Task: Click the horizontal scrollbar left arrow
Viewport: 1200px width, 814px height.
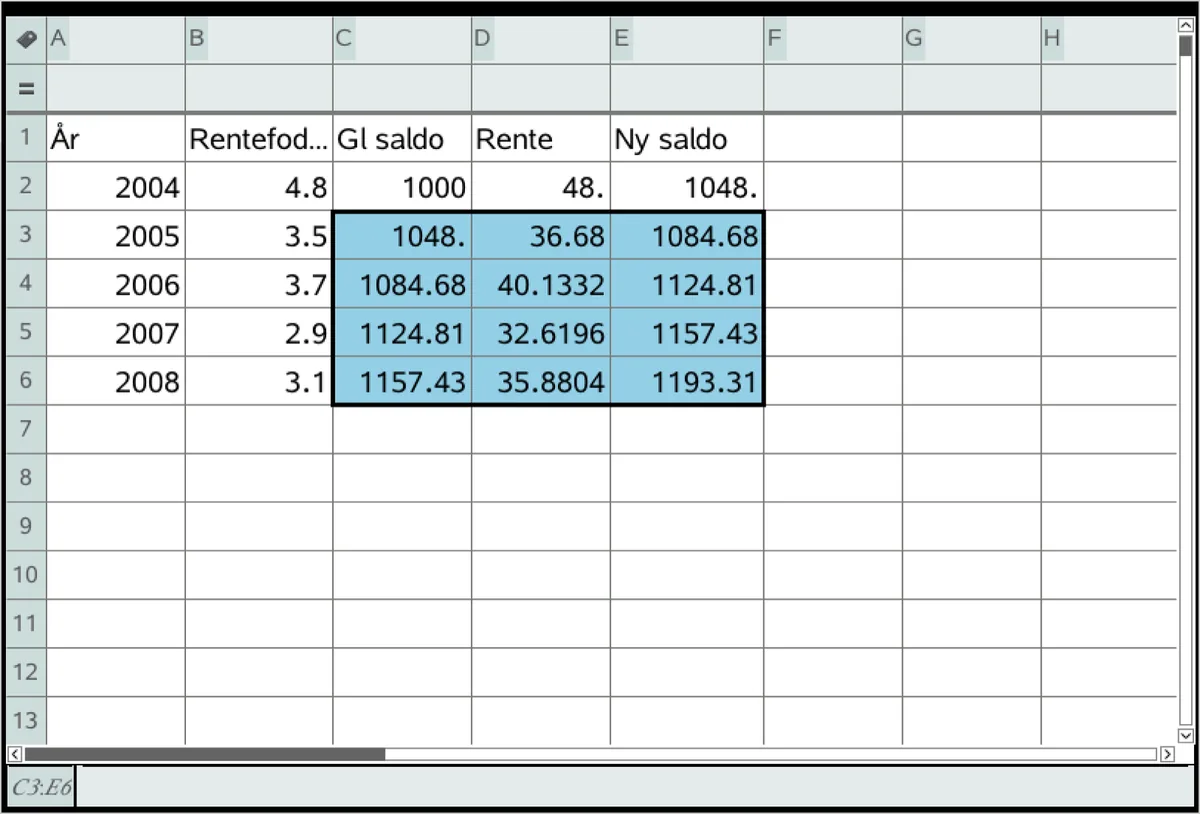Action: [x=15, y=754]
